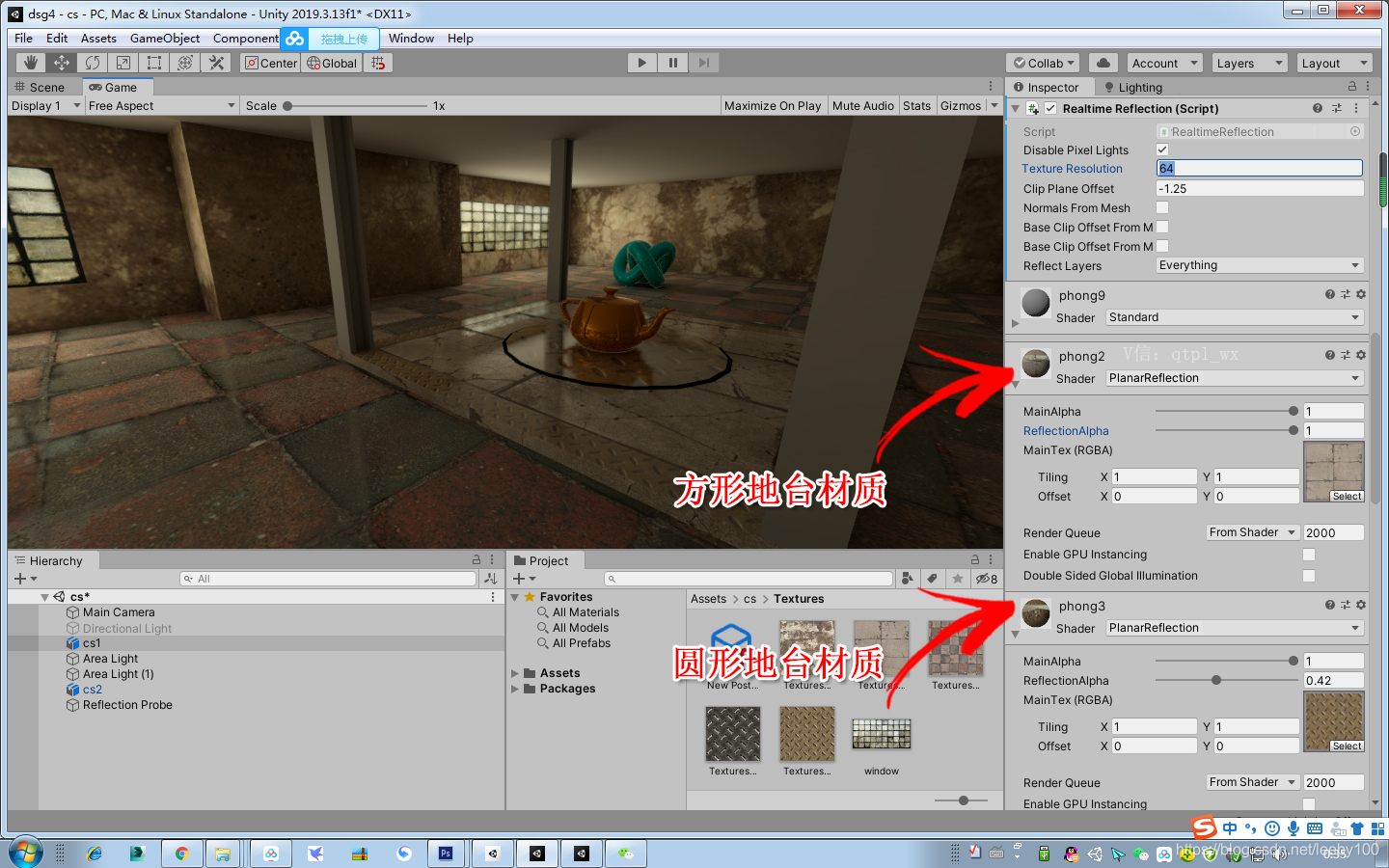
Task: Enable Normals From Mesh checkbox
Action: (1162, 207)
